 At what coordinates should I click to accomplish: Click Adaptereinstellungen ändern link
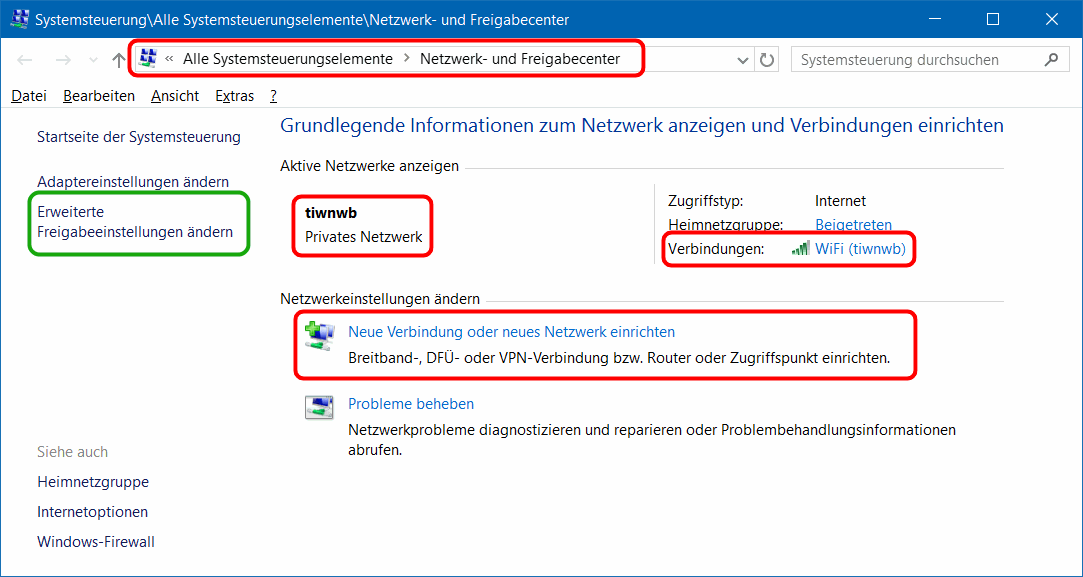tap(133, 182)
